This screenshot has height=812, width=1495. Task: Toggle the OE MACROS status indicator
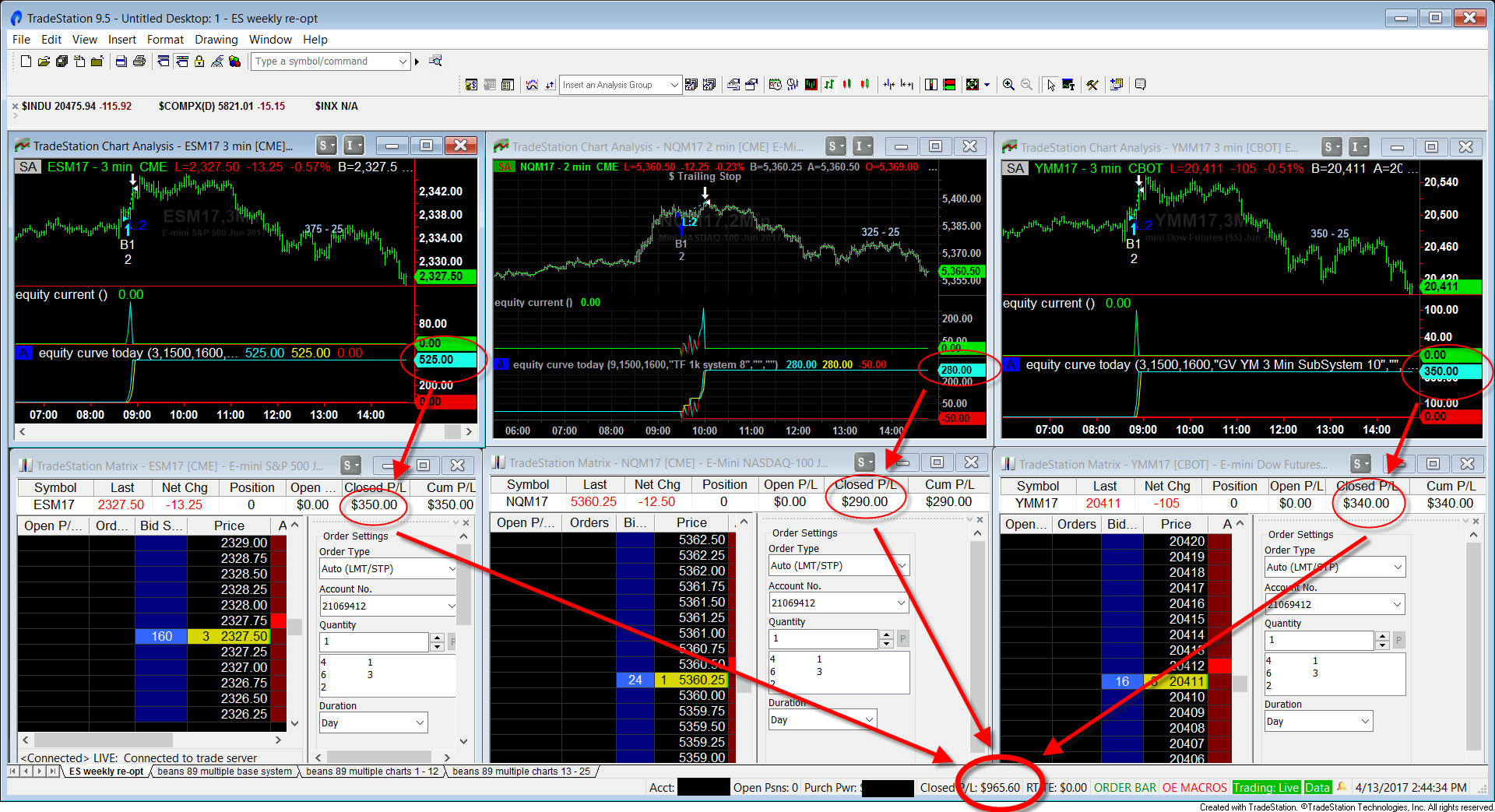point(1194,788)
